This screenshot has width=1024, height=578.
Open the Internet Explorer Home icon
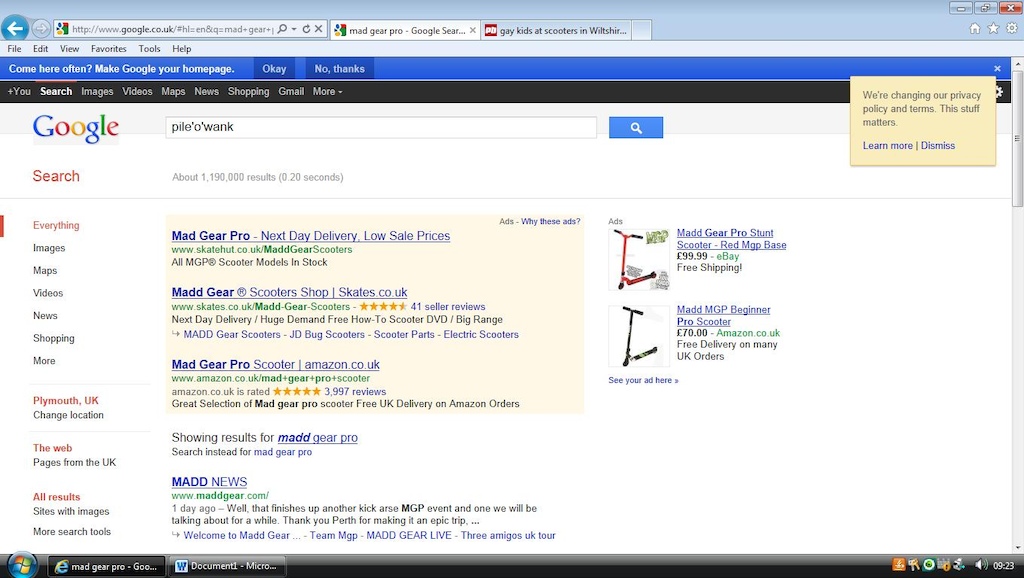pyautogui.click(x=974, y=28)
